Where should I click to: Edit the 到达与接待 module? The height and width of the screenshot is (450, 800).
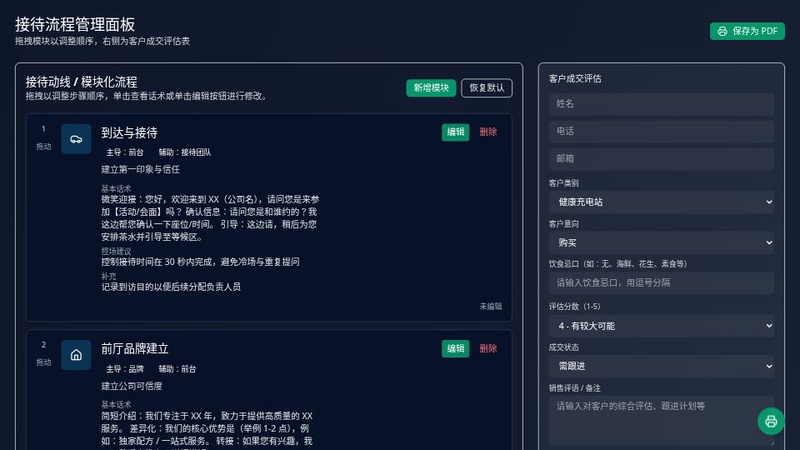455,132
